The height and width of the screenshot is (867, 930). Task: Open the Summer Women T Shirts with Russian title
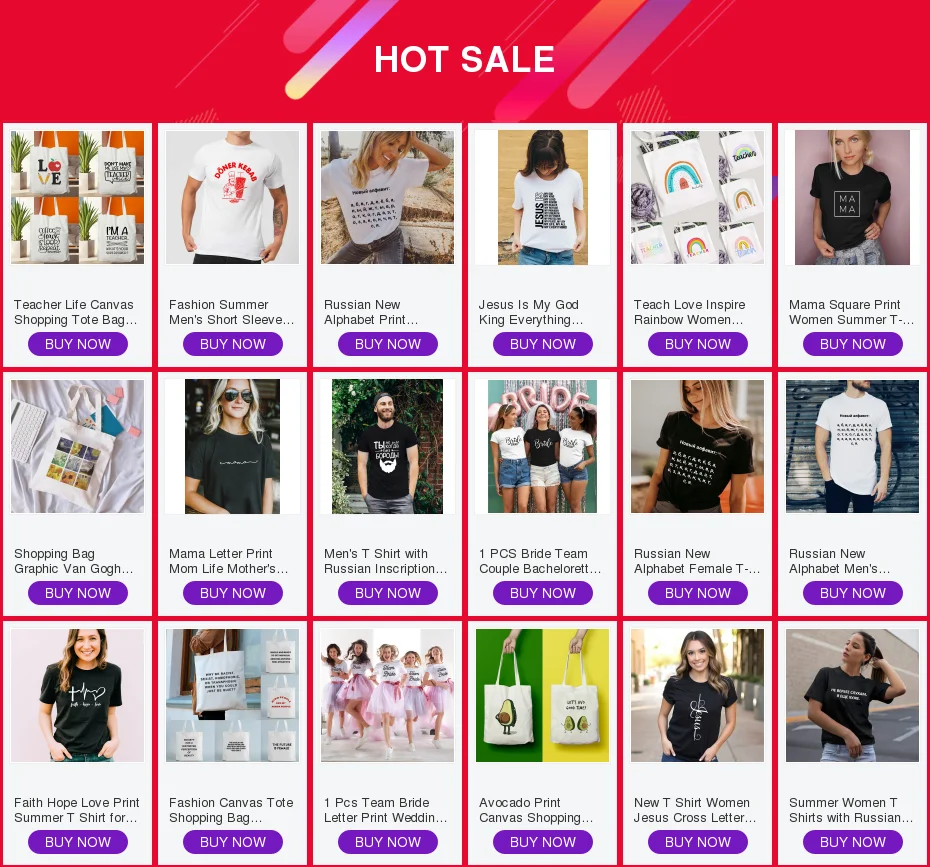[x=851, y=810]
